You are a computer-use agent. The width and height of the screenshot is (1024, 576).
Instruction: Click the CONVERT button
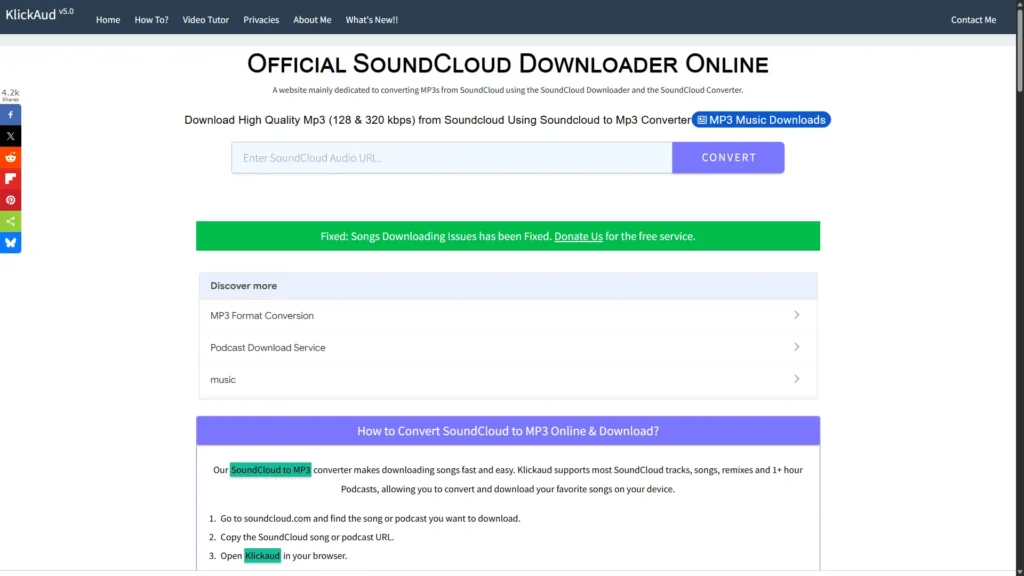coord(728,157)
